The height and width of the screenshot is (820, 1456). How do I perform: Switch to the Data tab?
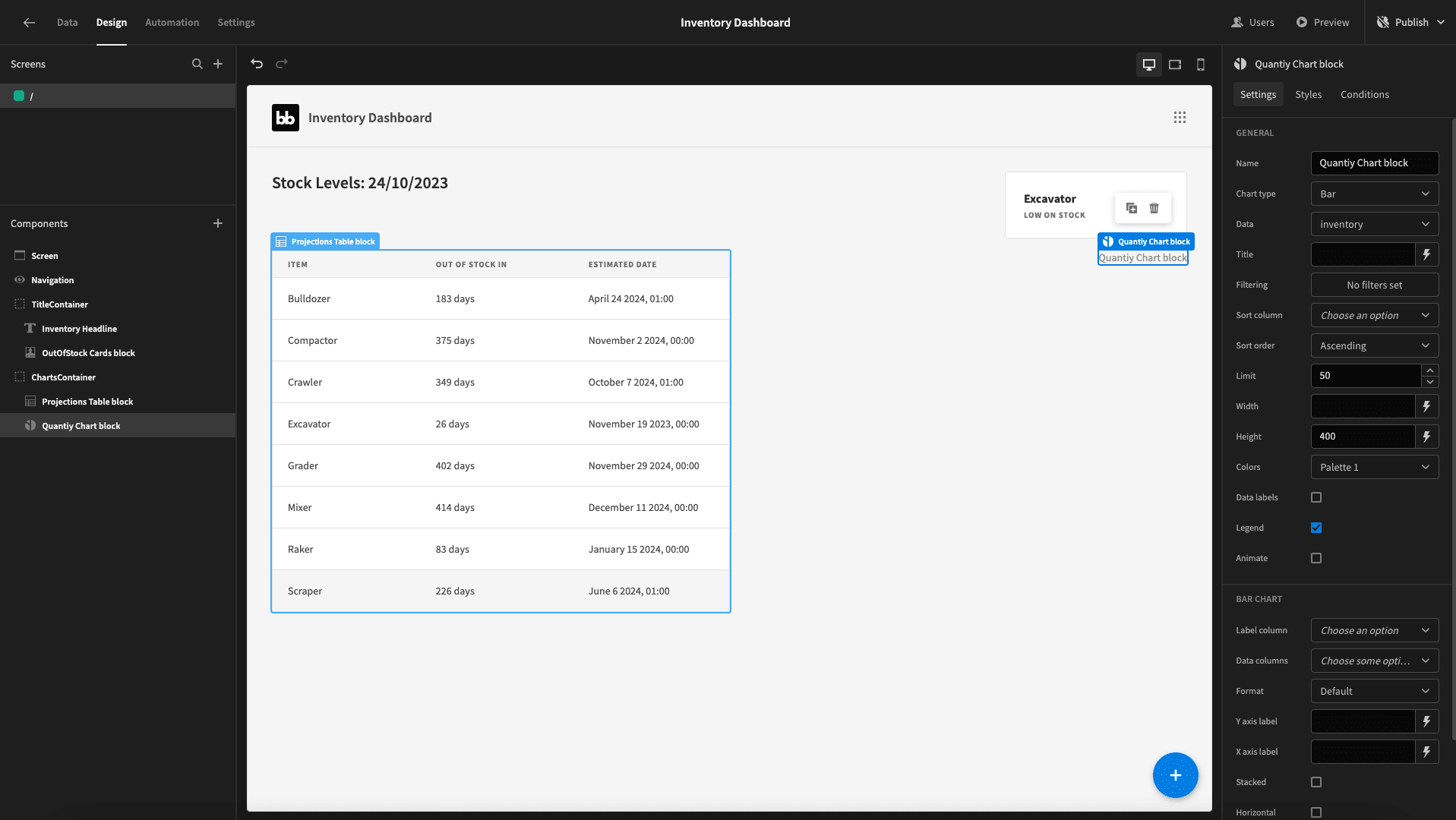68,23
